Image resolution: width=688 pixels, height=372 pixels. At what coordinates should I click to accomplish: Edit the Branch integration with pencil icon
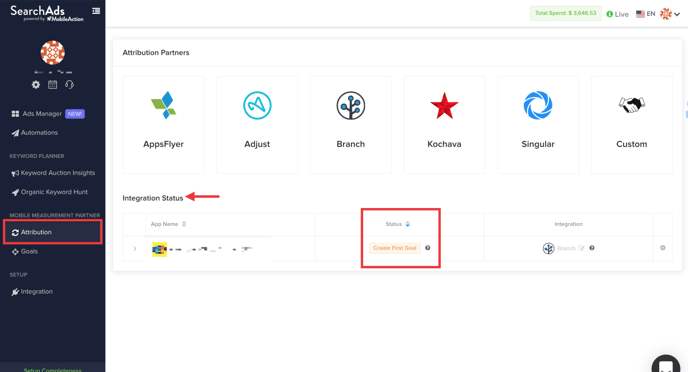(581, 248)
